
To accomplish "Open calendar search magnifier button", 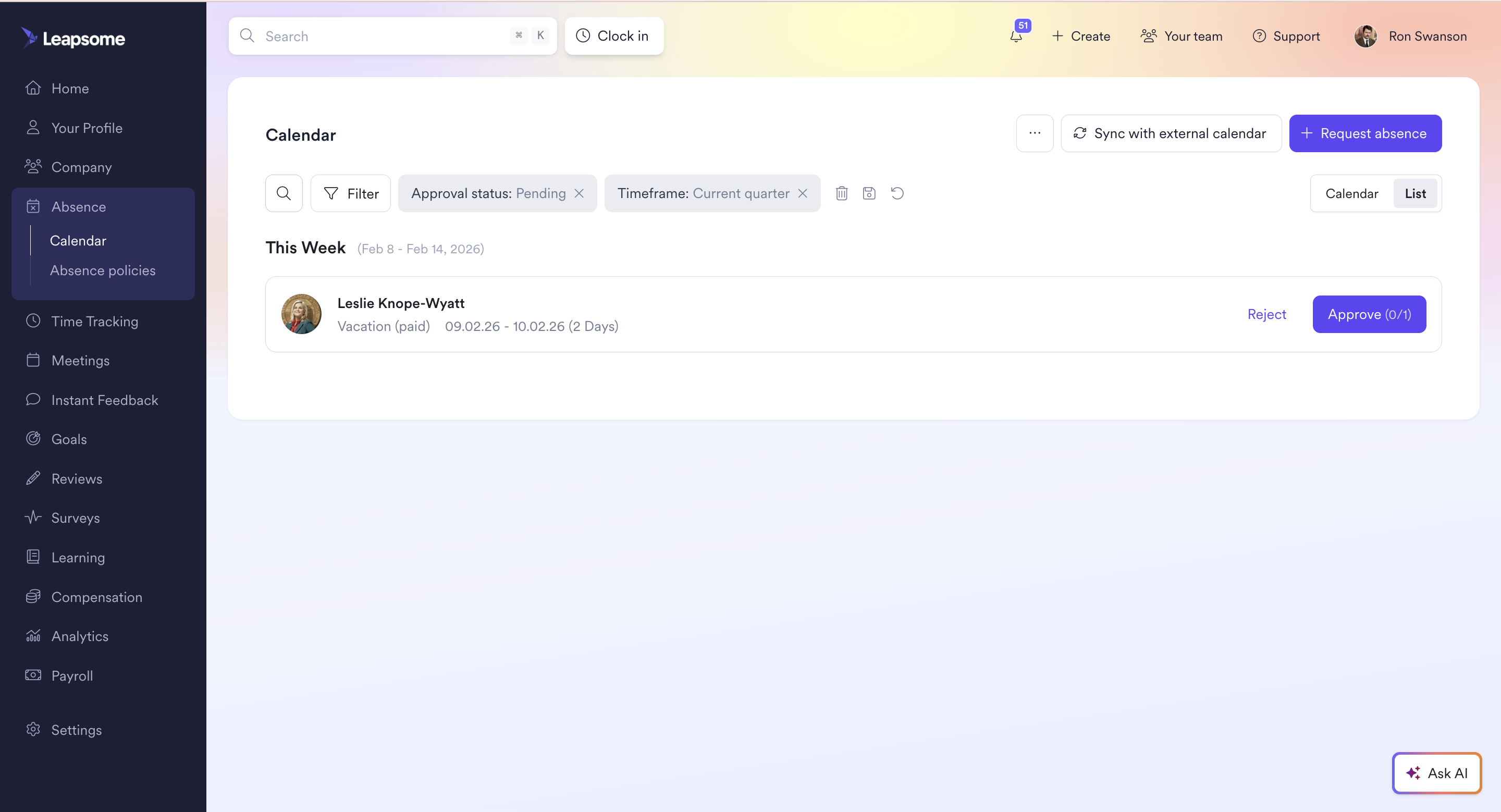I will click(x=284, y=193).
